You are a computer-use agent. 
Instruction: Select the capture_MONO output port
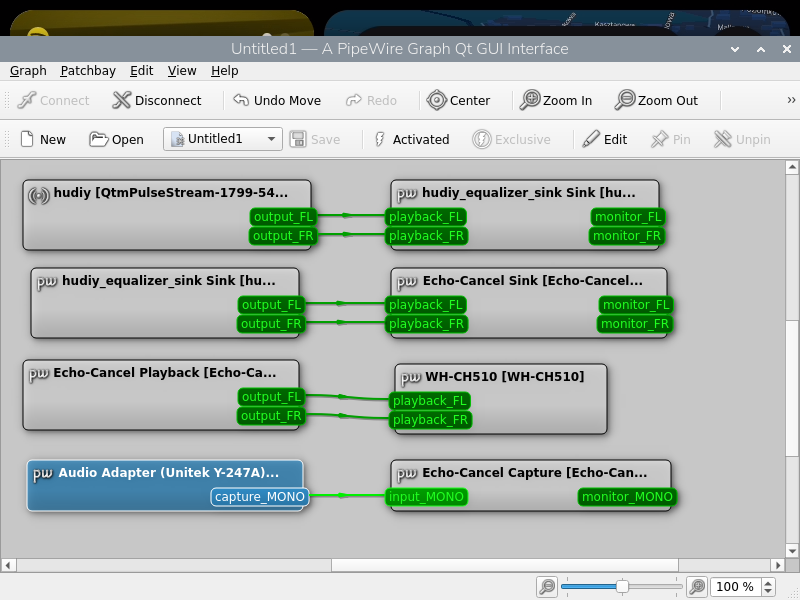point(259,497)
